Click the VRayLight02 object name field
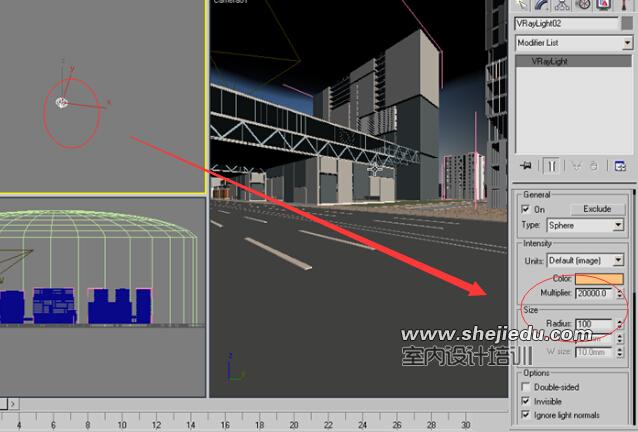The width and height of the screenshot is (638, 432). 566,24
